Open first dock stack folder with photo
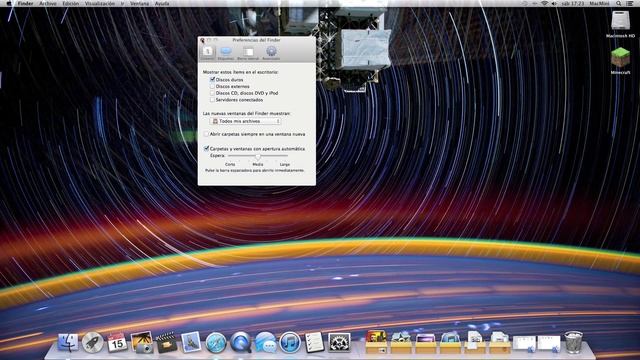Screen dimensions: 640x360 pyautogui.click(x=376, y=342)
